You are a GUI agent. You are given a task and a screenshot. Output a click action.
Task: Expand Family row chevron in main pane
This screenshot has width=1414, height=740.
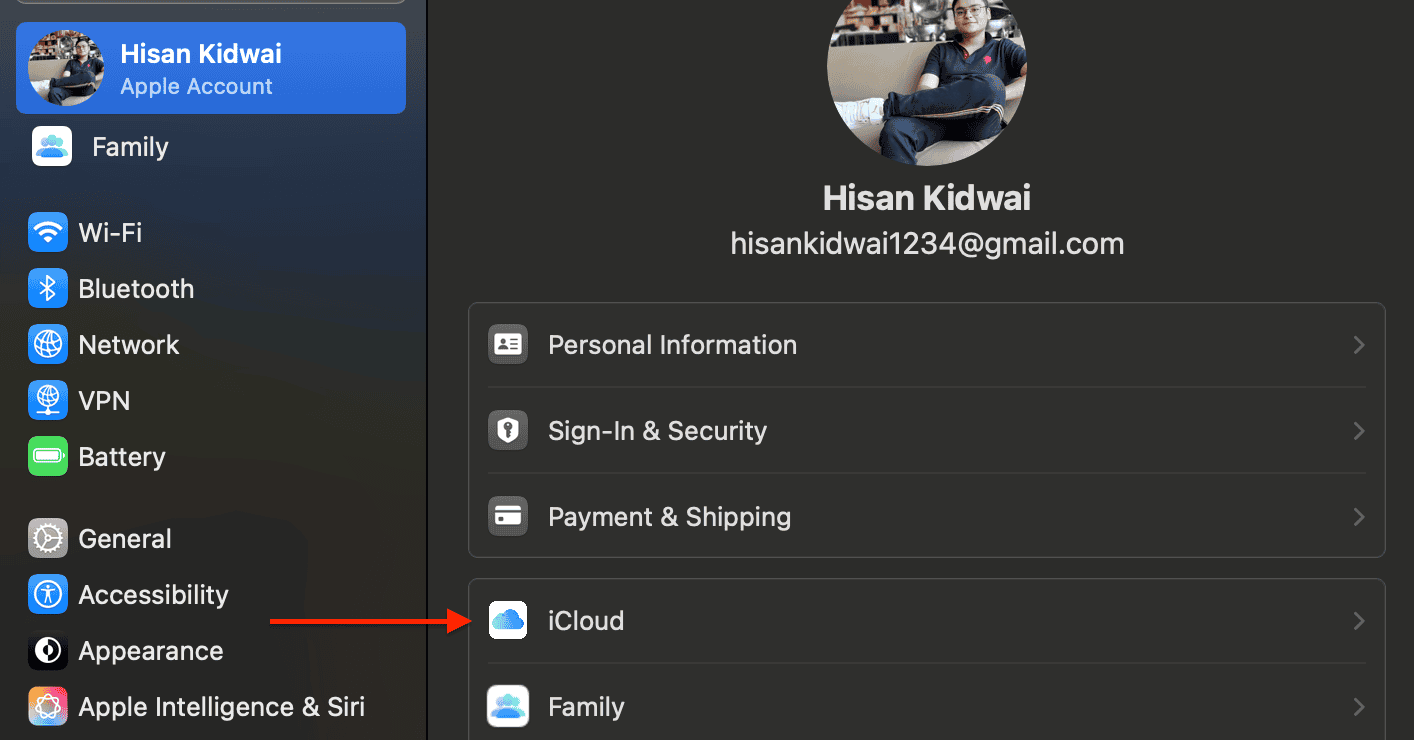pyautogui.click(x=1359, y=707)
